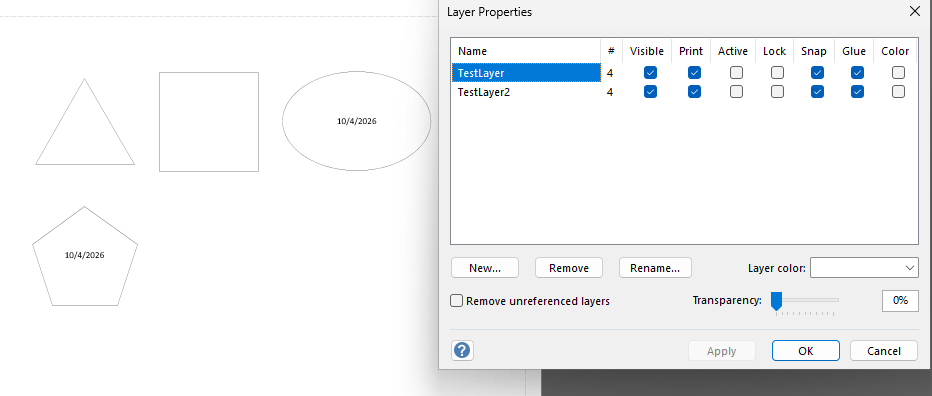This screenshot has width=932, height=396.
Task: Click the Print column header
Action: click(691, 51)
